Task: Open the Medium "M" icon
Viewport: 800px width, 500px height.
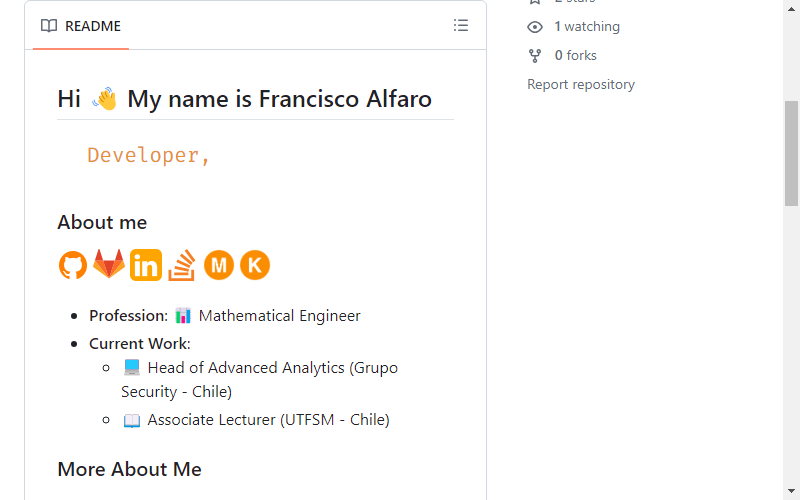Action: (219, 265)
